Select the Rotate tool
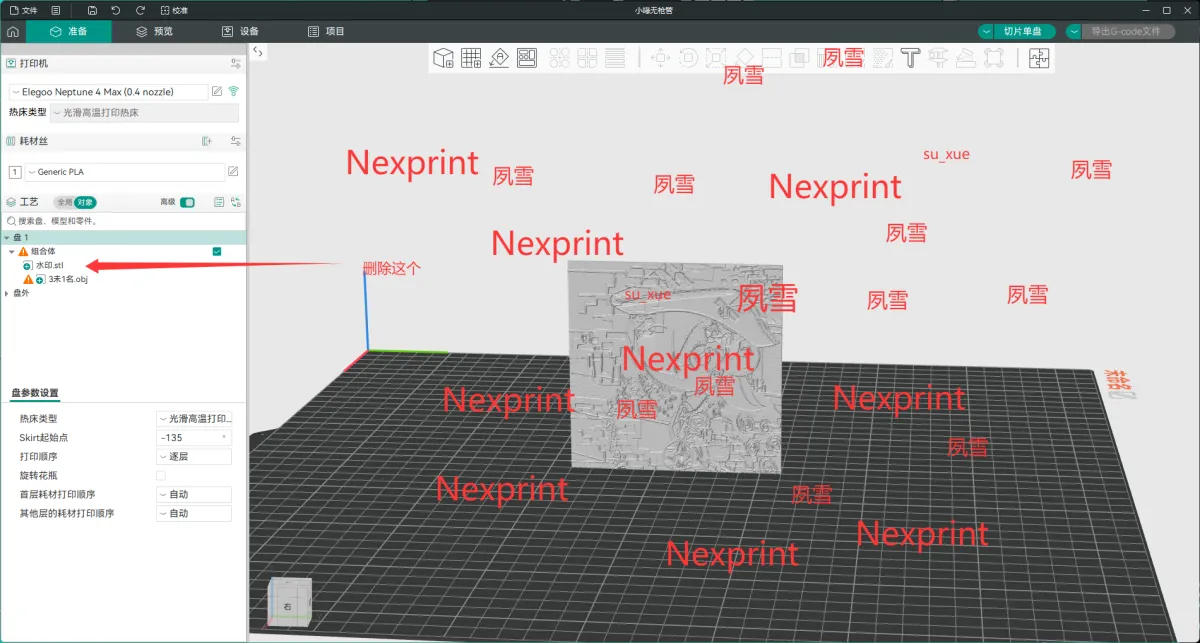Screen dimensions: 1200x643 (688, 58)
